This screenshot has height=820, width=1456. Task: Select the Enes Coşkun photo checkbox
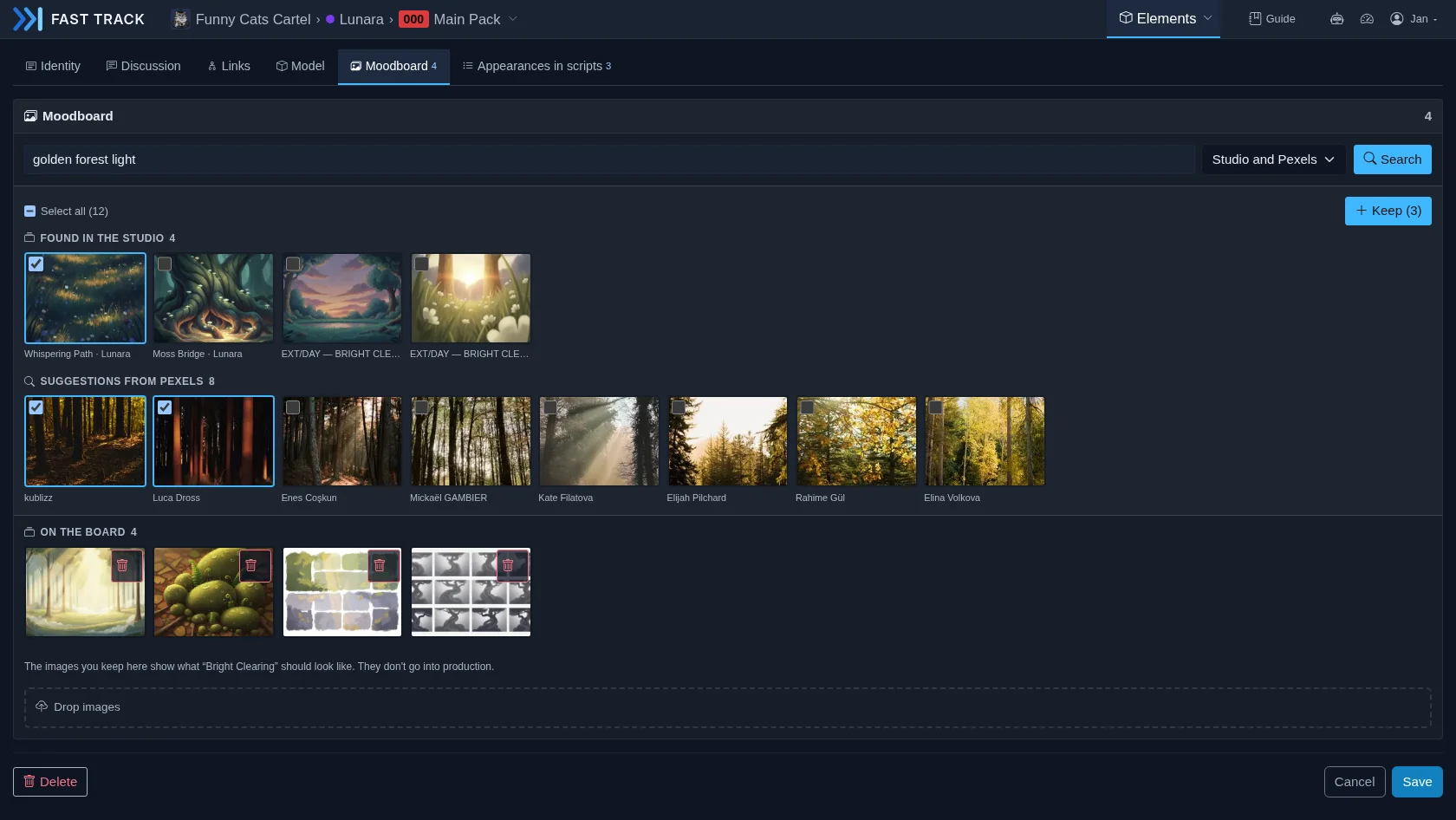[x=293, y=407]
